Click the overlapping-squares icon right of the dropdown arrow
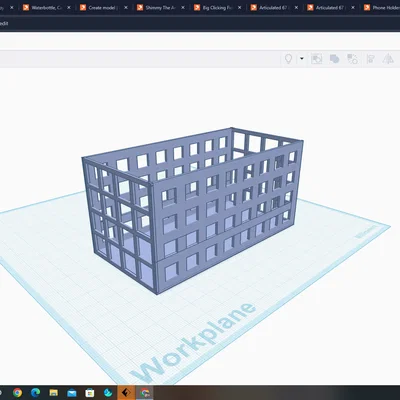The image size is (400, 400). (316, 59)
